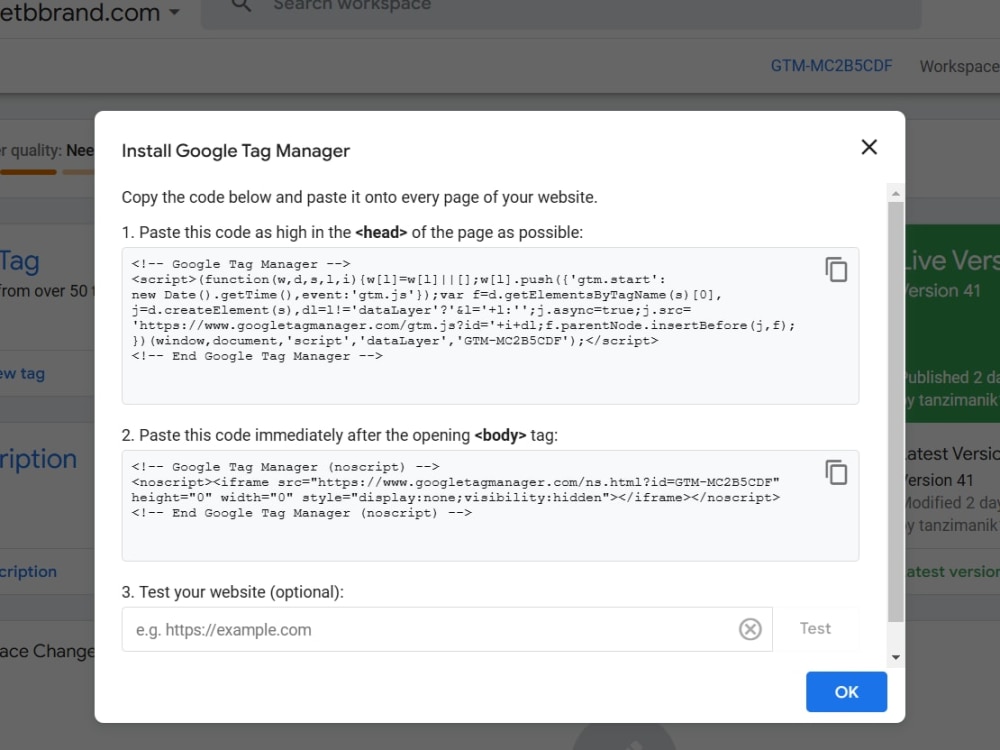
Task: Open the 'Latest version' link in background
Action: point(952,571)
